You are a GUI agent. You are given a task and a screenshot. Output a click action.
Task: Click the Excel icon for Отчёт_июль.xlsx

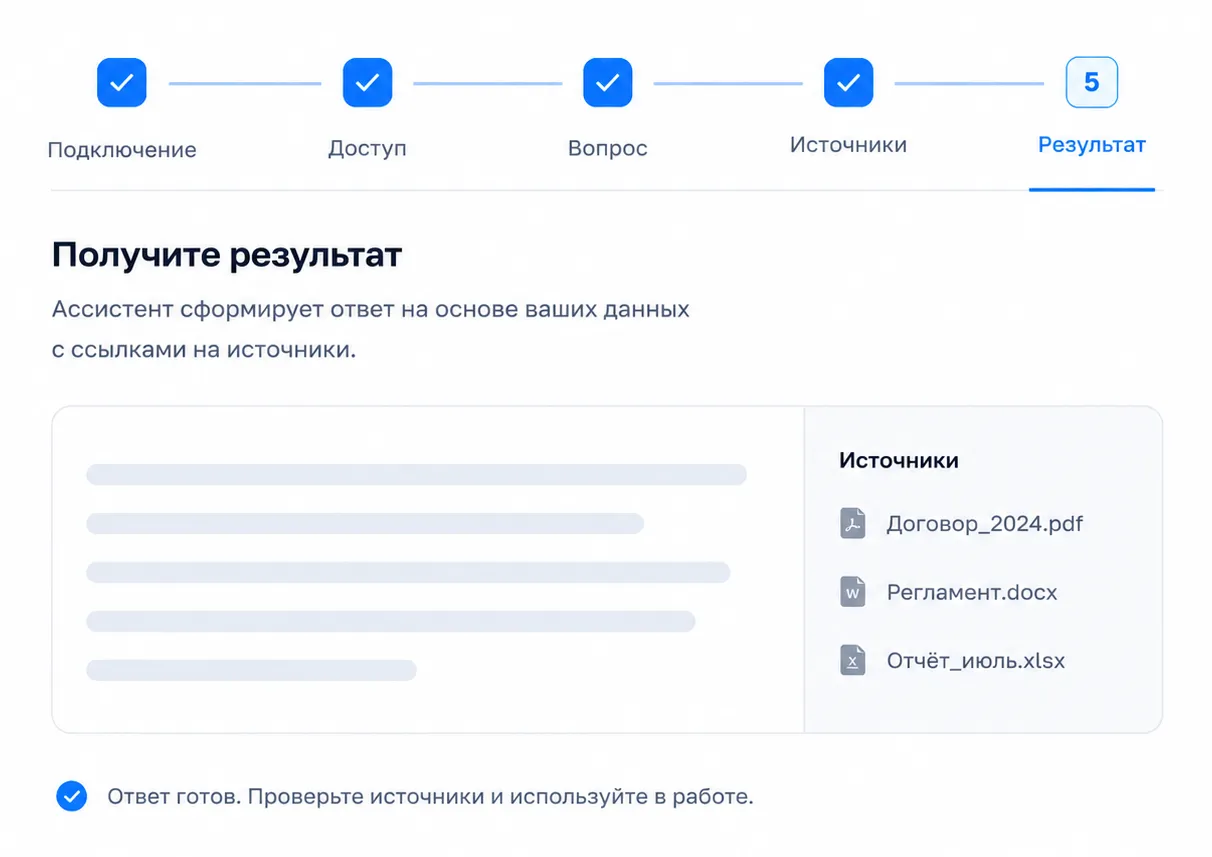852,661
